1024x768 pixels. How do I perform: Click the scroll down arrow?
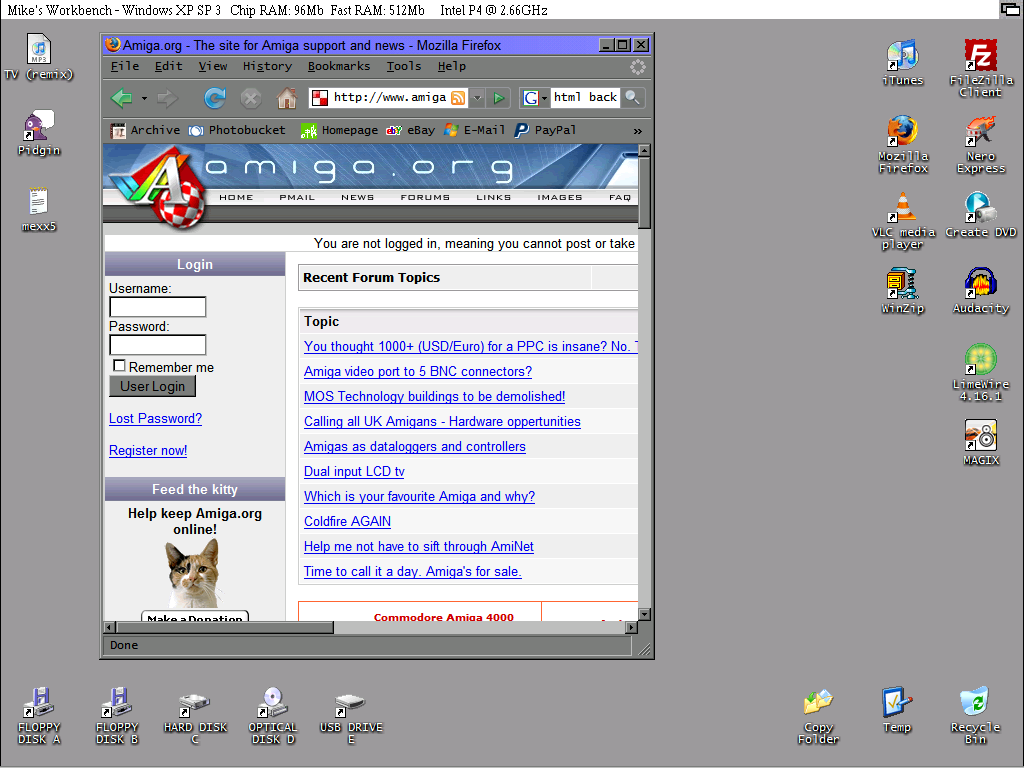(645, 615)
